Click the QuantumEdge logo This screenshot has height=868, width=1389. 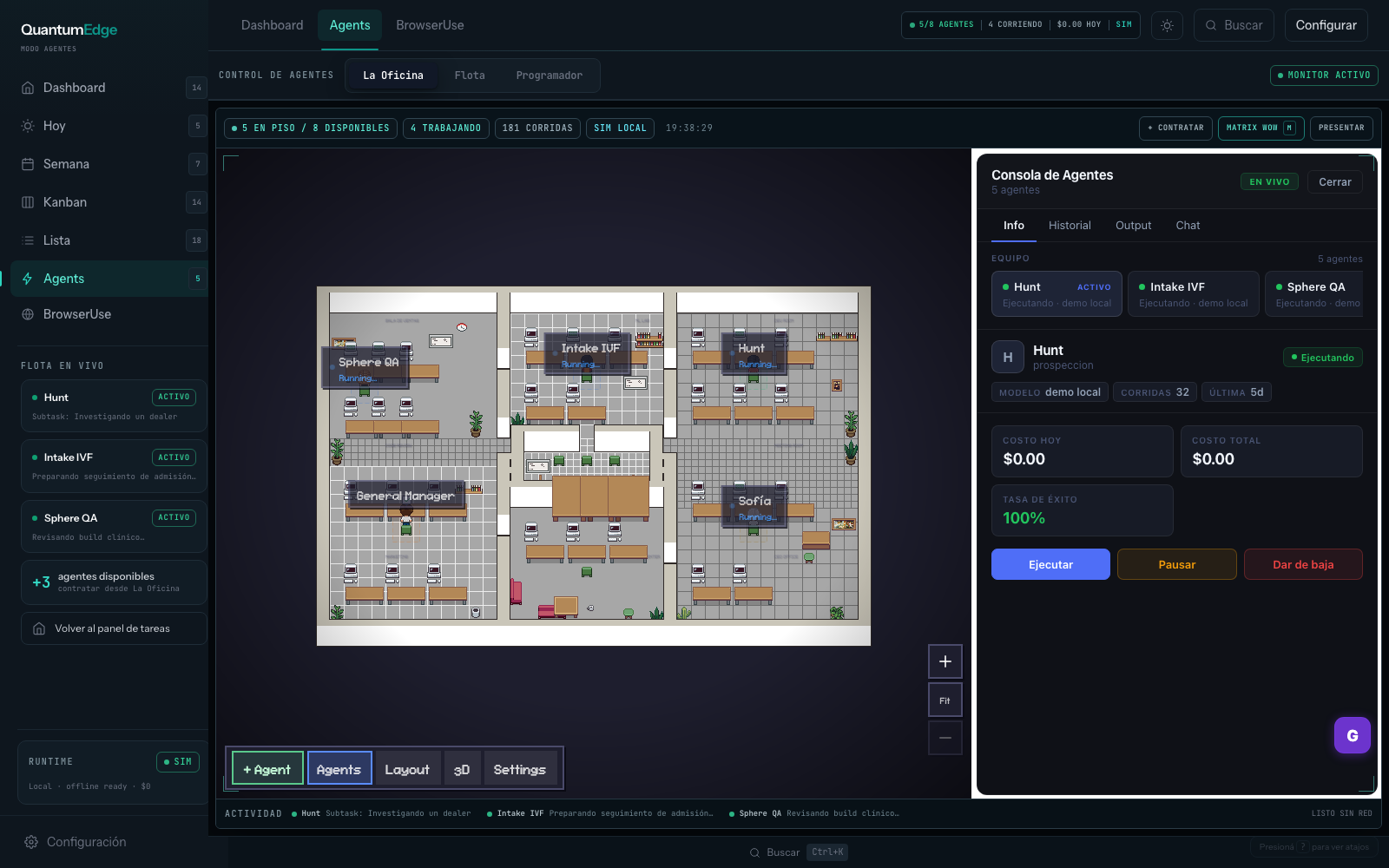point(69,30)
